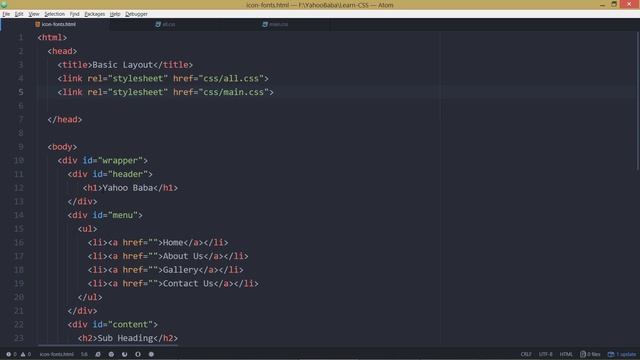
Task: Open the Selection menu
Action: [x=54, y=14]
